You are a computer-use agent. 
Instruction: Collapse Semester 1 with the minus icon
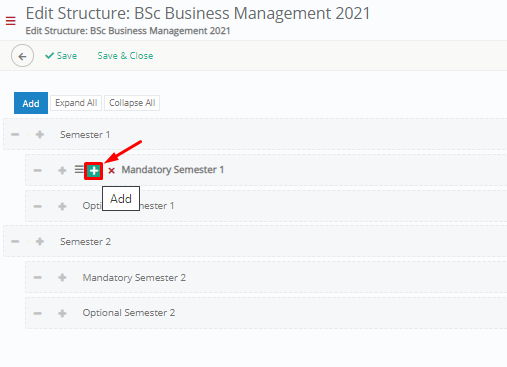pyautogui.click(x=15, y=135)
